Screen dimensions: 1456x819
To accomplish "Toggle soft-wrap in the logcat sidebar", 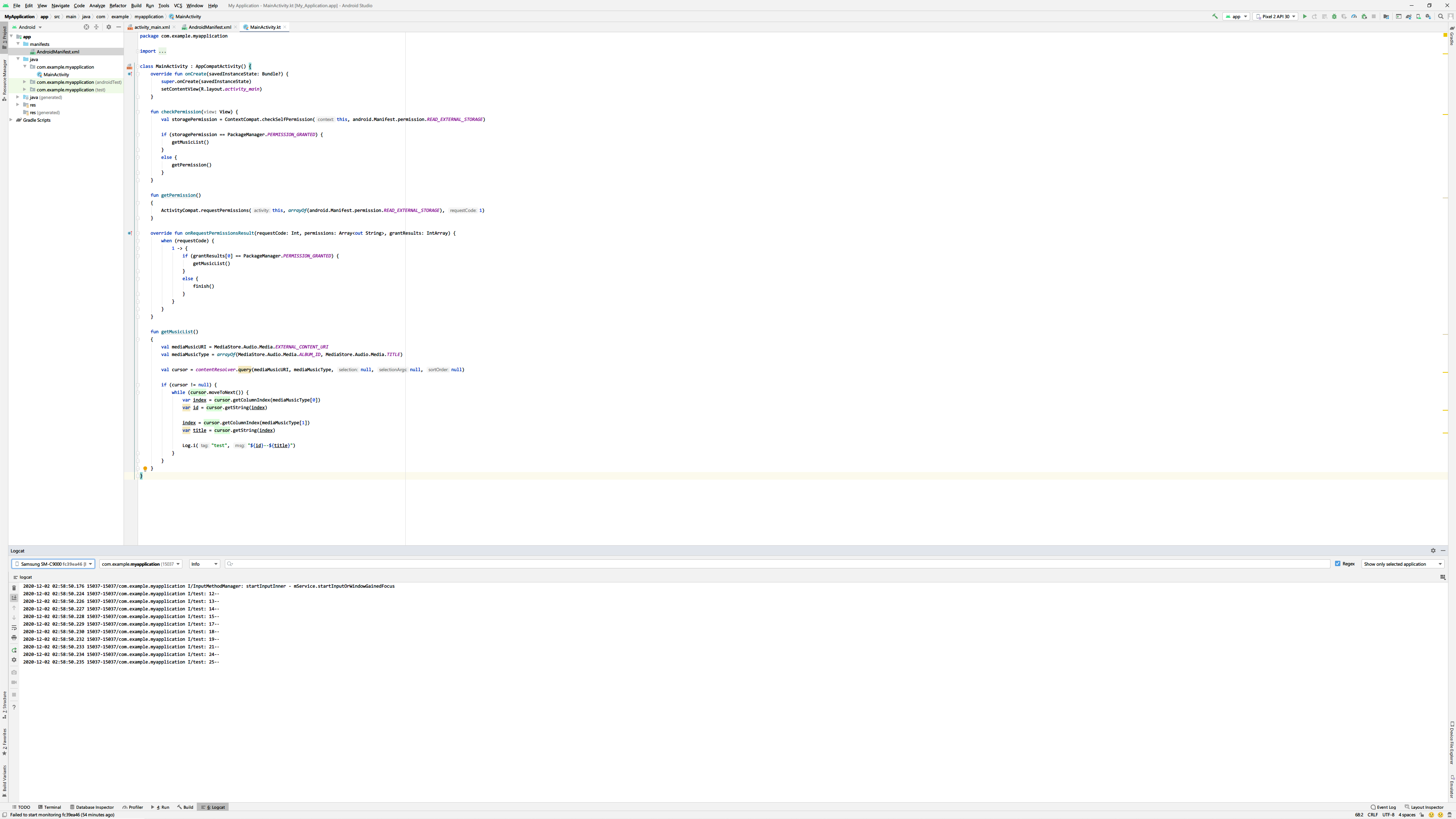I will (14, 628).
